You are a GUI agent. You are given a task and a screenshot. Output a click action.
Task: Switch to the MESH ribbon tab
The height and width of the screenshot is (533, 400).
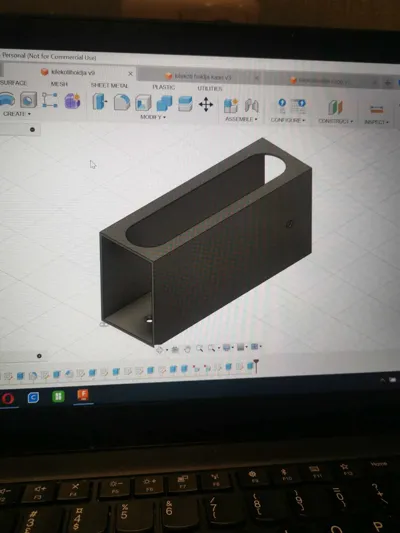coord(59,84)
